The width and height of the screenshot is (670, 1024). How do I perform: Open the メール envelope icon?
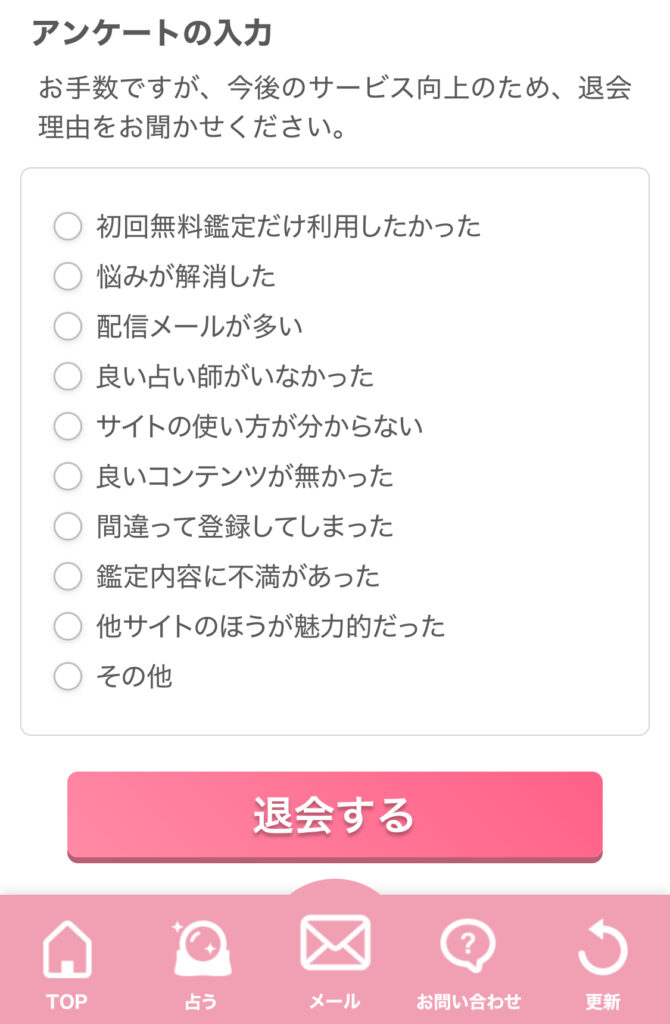pyautogui.click(x=335, y=942)
